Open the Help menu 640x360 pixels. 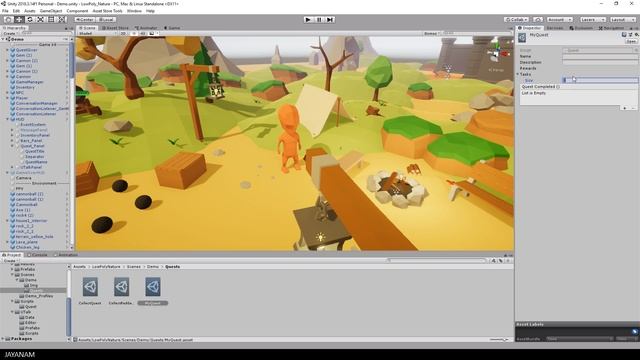150,11
